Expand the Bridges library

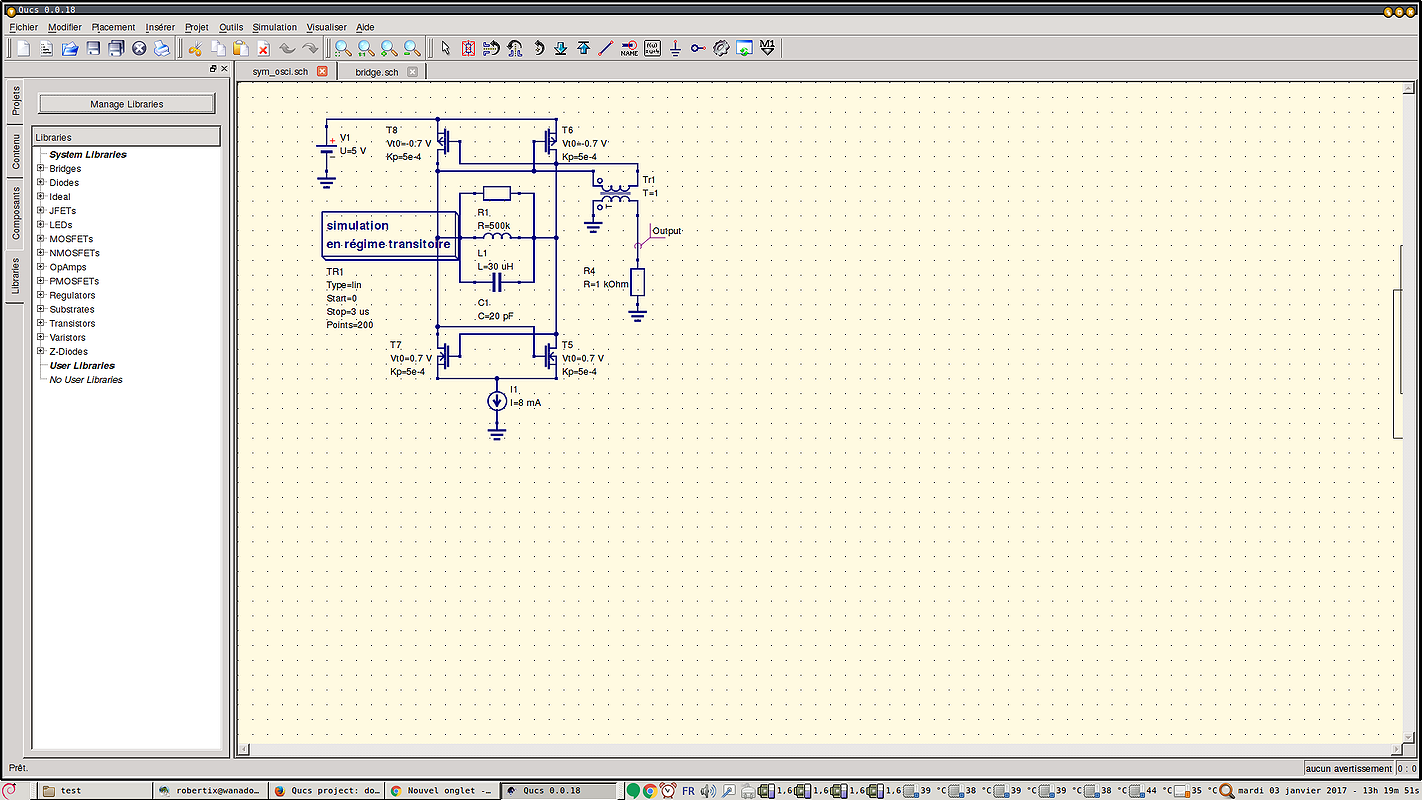click(41, 169)
